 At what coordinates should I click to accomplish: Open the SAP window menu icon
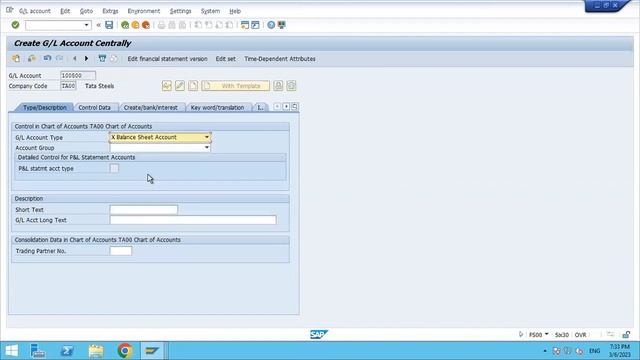[9, 10]
